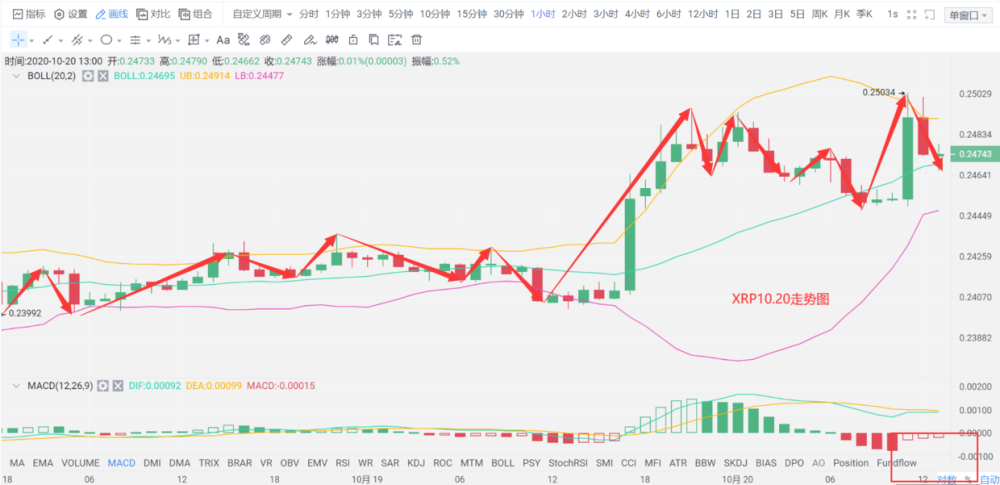Expand the crosshair tool dropdown arrow

(31, 41)
